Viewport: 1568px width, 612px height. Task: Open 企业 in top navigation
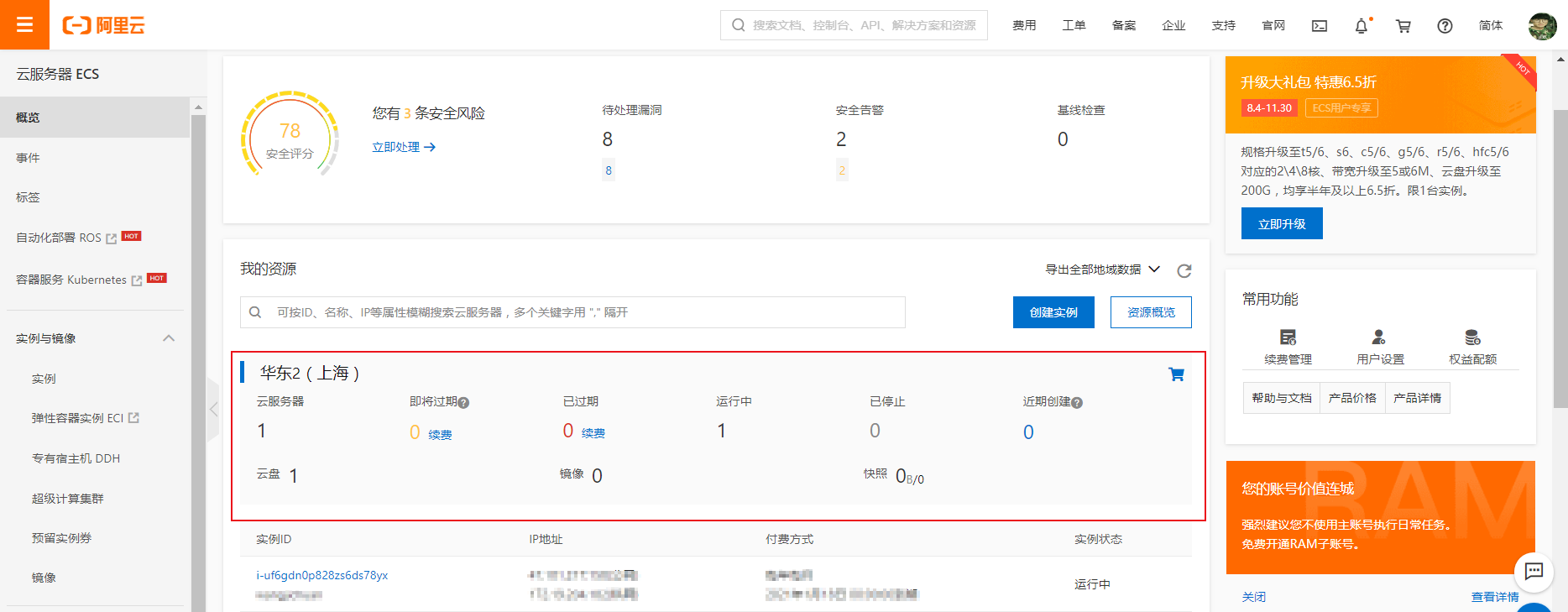pyautogui.click(x=1173, y=26)
